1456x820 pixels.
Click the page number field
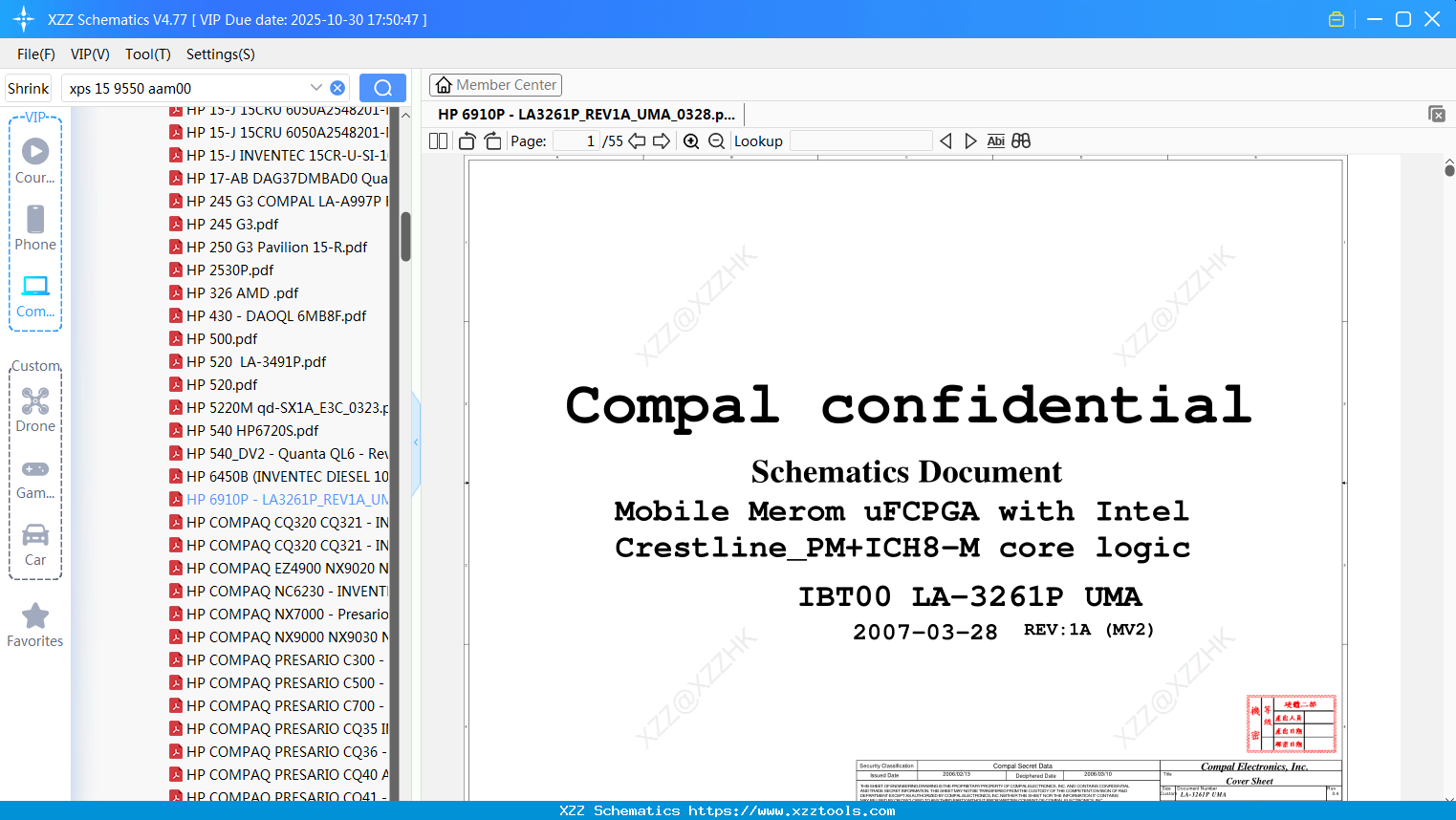pos(576,141)
